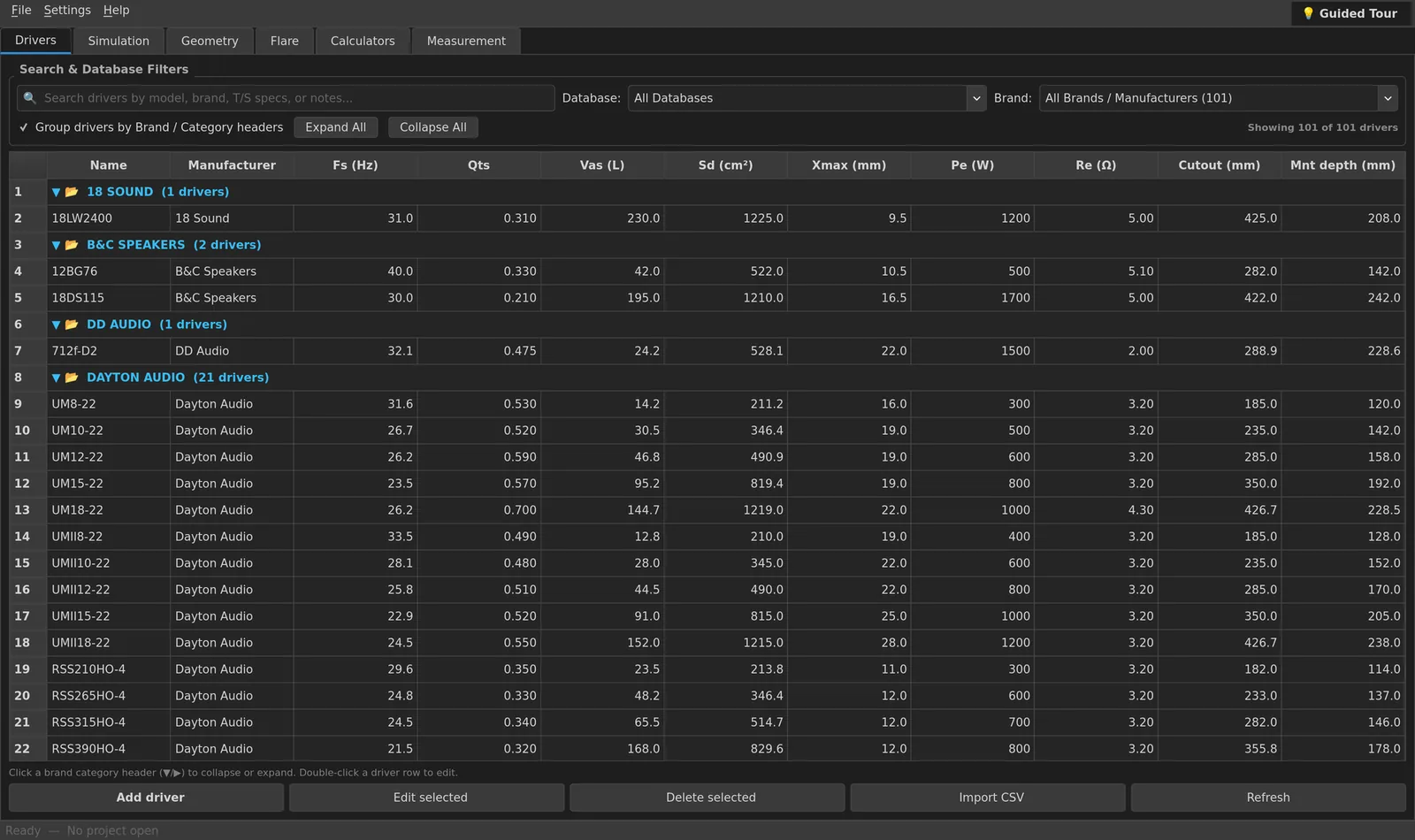Click the Guided Tour button
1415x840 pixels.
[1350, 13]
